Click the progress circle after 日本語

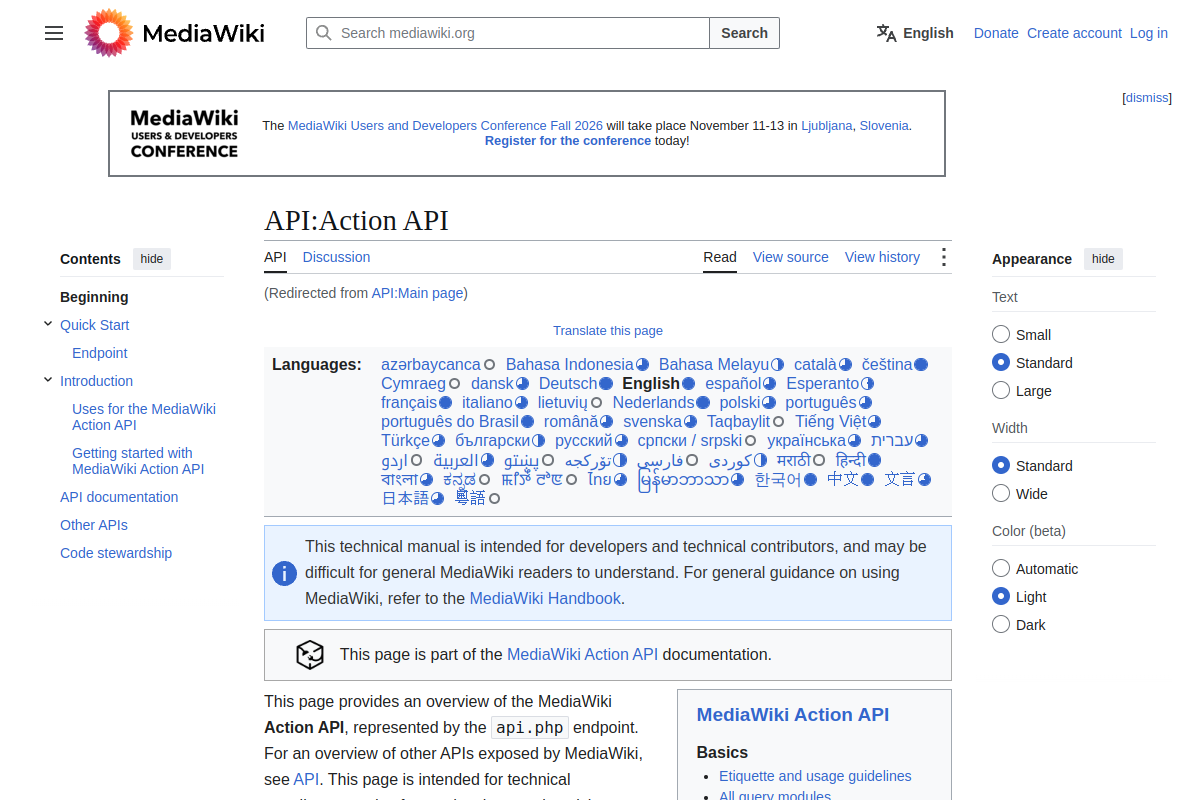[437, 498]
